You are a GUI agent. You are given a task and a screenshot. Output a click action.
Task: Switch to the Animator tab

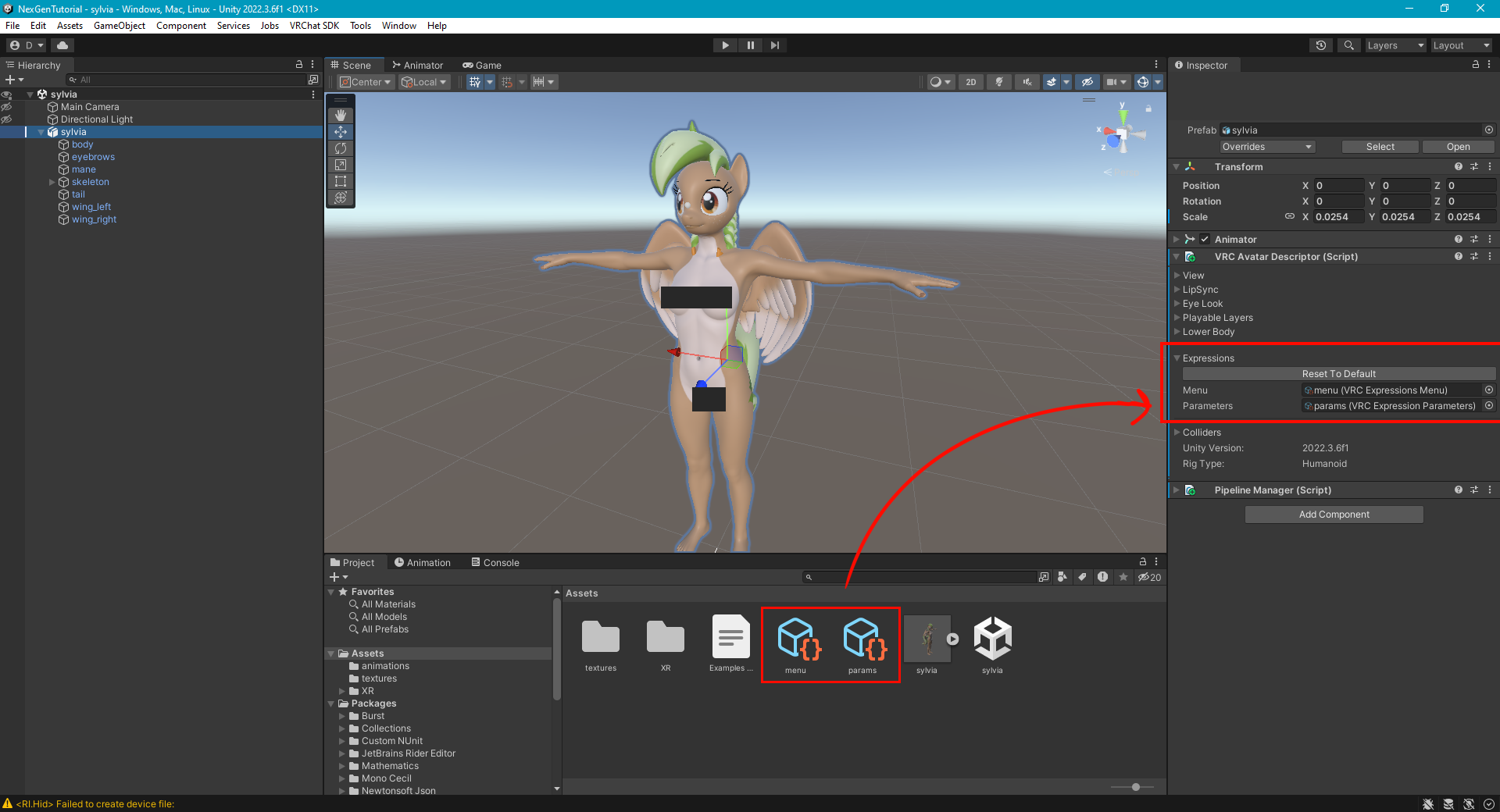[x=418, y=66]
